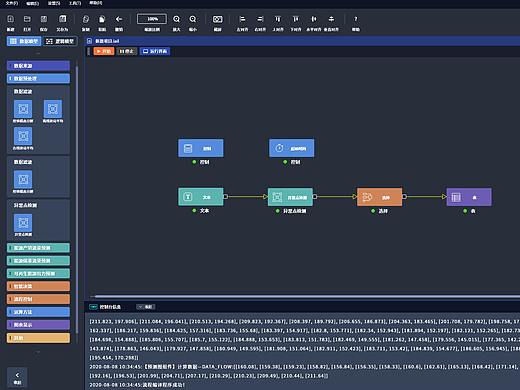Select the 控制台信息 console tab
The image size is (520, 390).
click(105, 307)
